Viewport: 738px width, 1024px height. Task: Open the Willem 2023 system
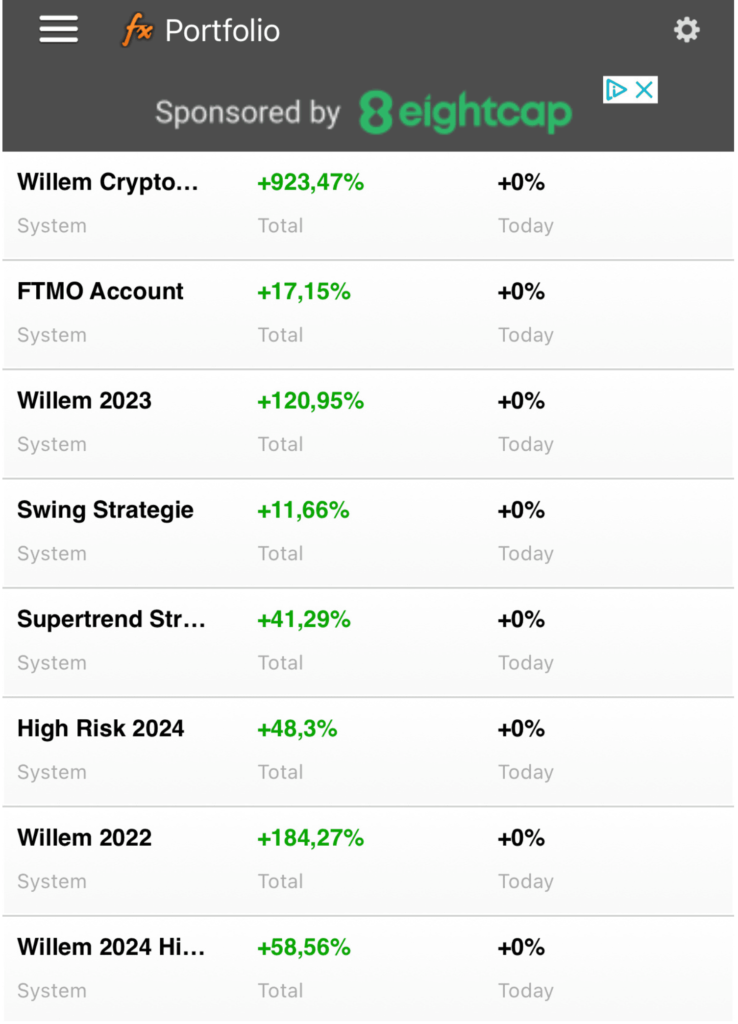84,400
